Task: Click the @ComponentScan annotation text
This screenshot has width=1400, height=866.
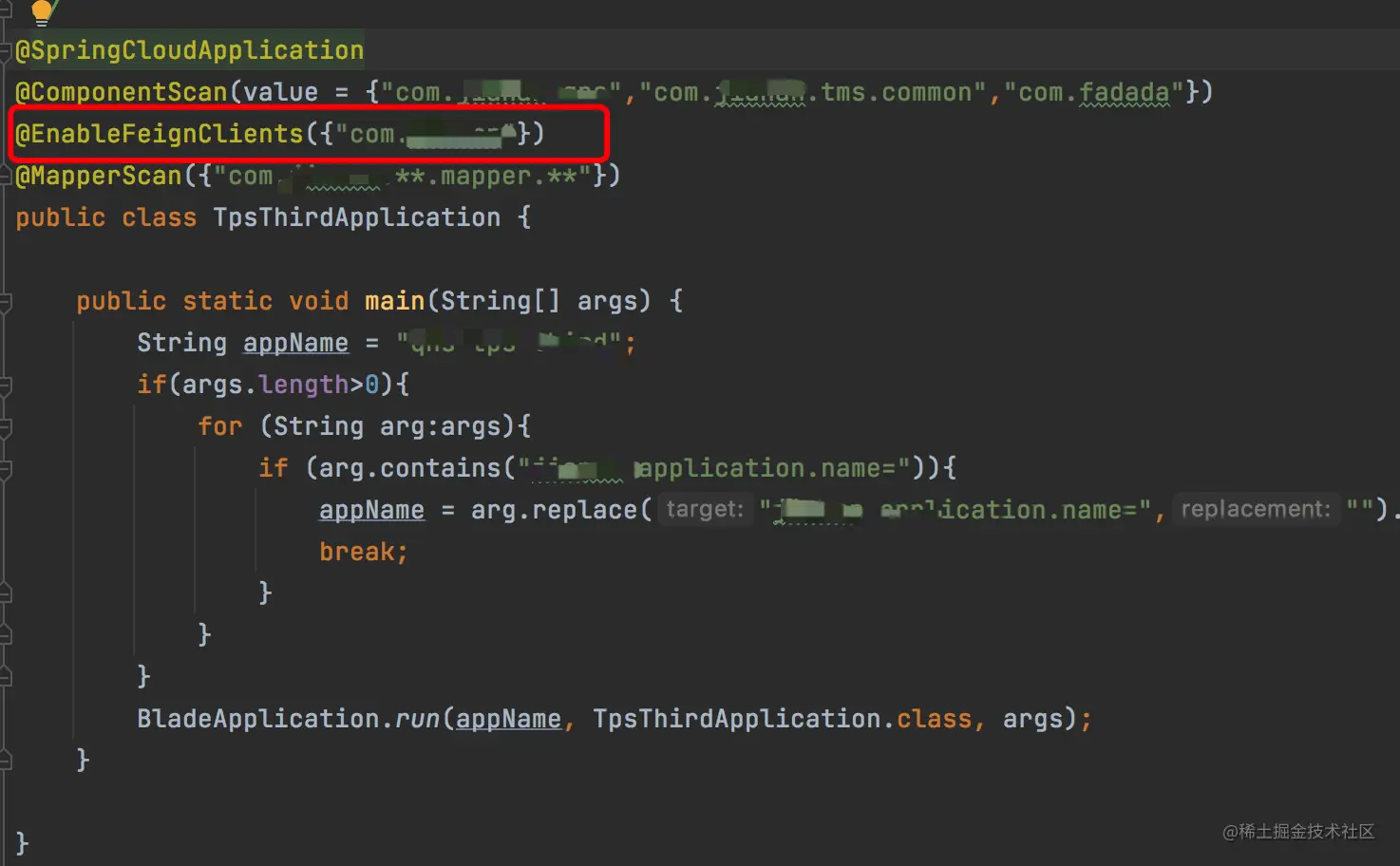Action: (x=122, y=92)
